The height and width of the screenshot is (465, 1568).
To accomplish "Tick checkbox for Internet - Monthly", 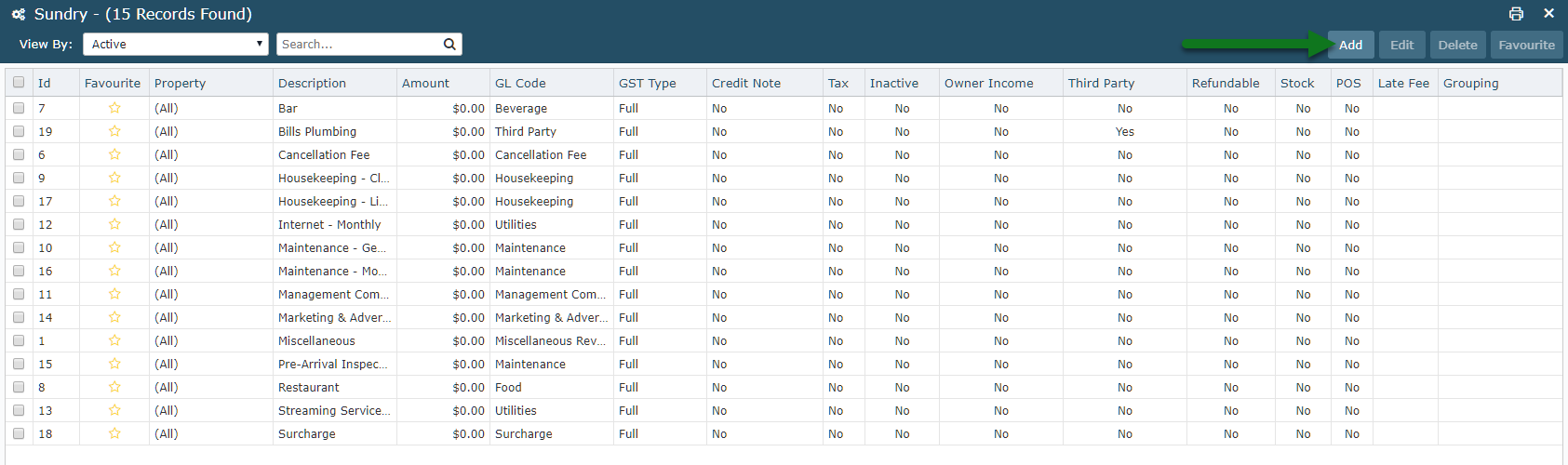I will point(19,224).
